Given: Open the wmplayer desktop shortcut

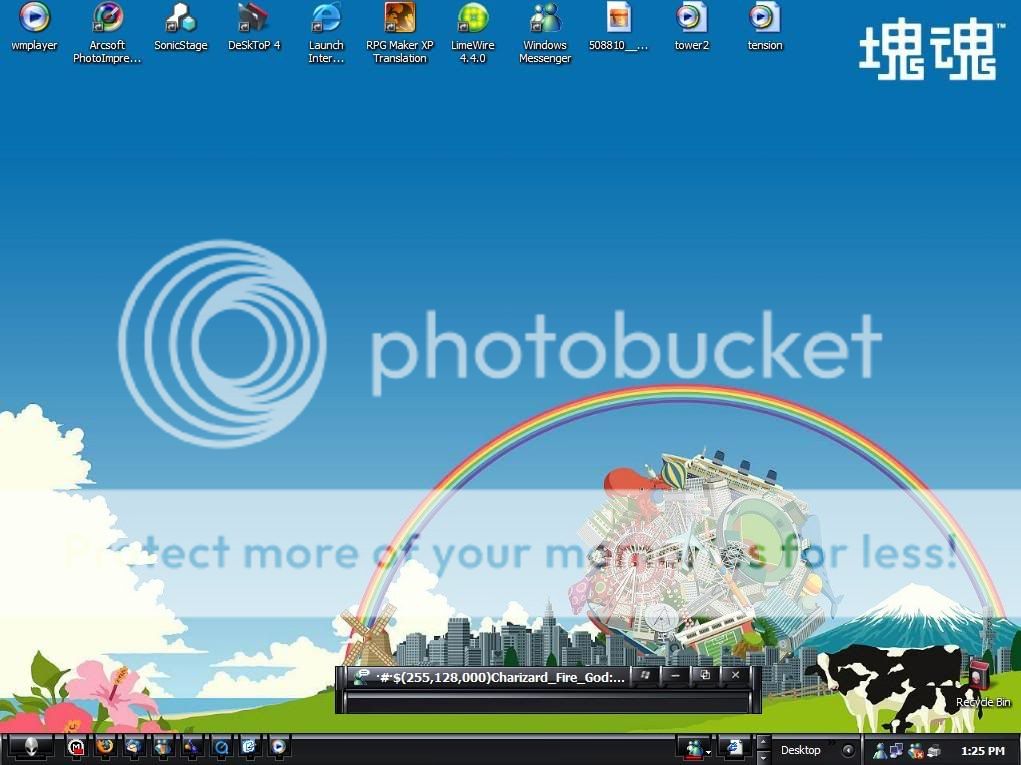Looking at the screenshot, I should (x=34, y=18).
